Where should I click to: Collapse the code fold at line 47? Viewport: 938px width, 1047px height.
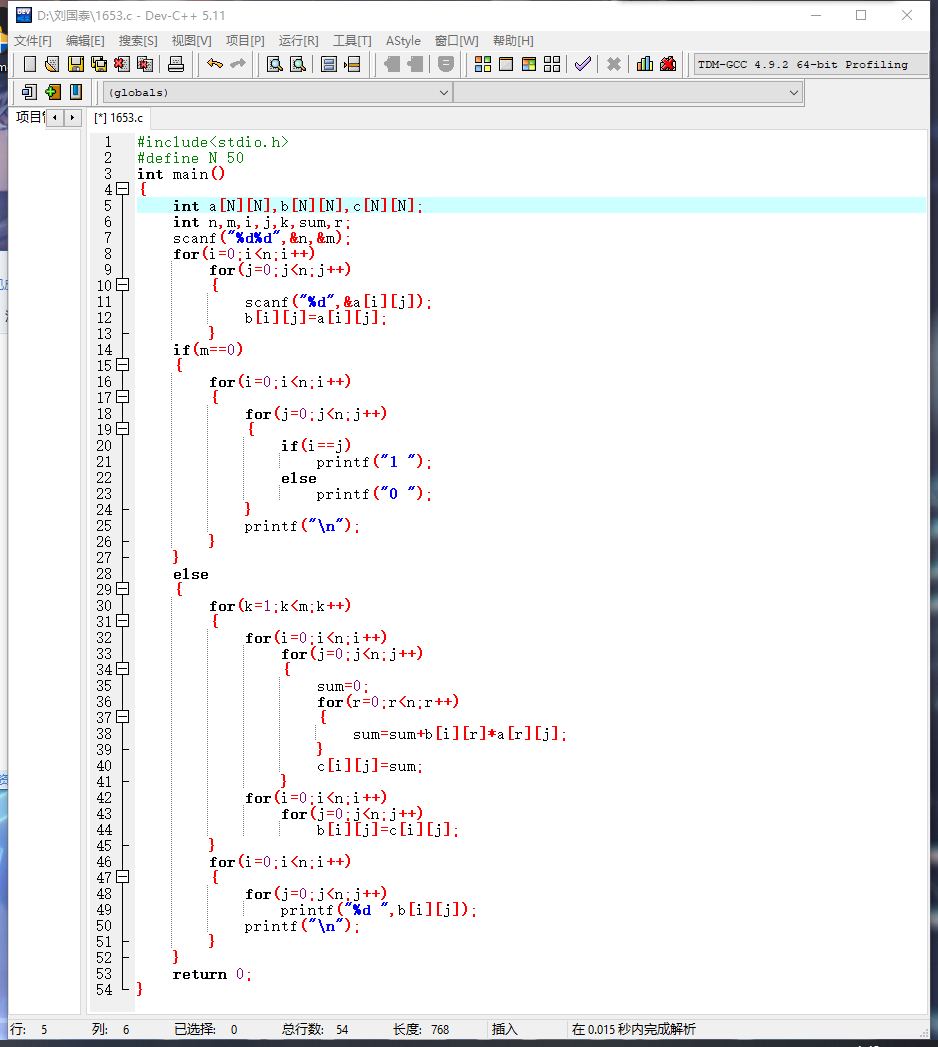[123, 877]
